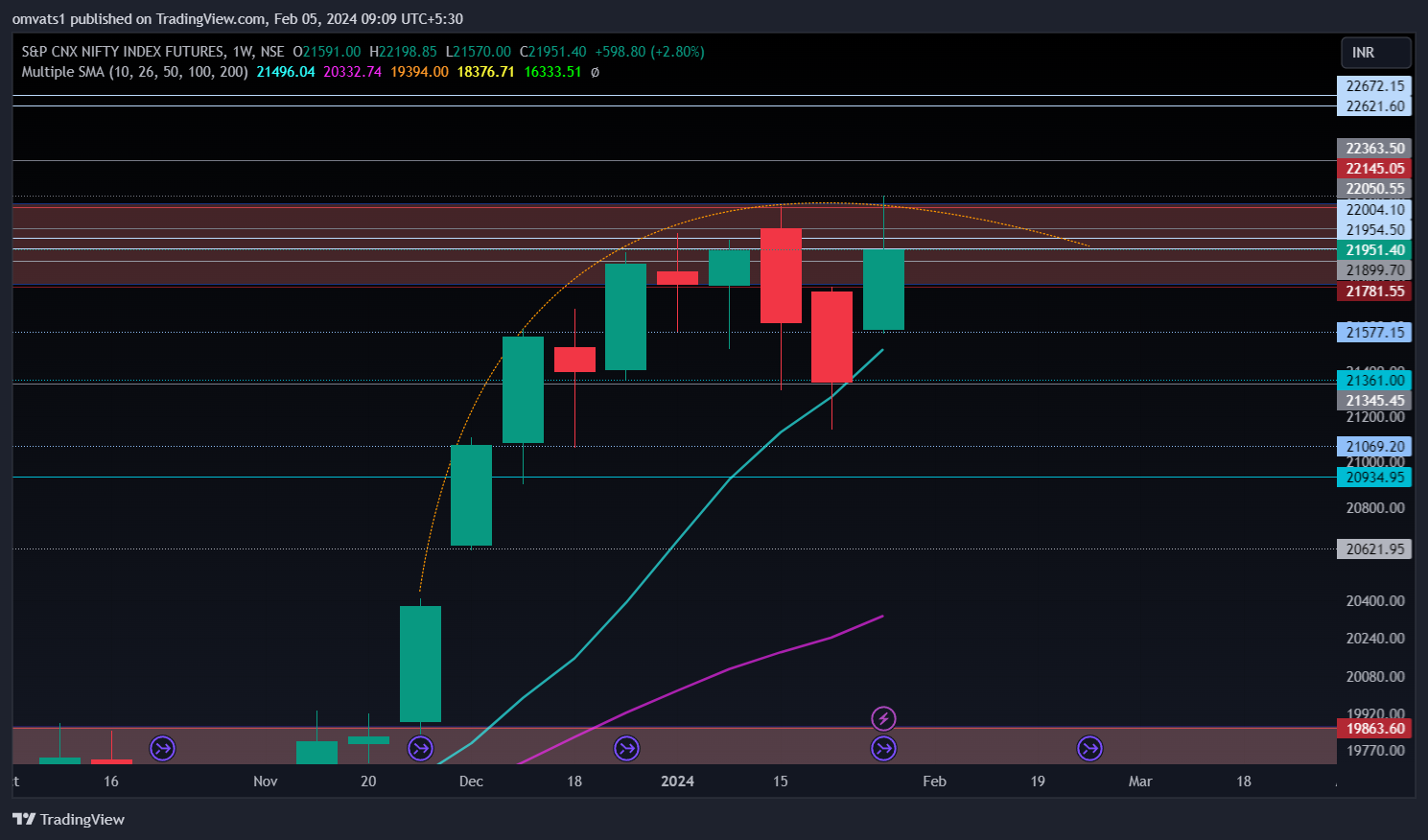This screenshot has width=1428, height=840.
Task: Click the 20400.00 axis value
Action: click(1375, 601)
